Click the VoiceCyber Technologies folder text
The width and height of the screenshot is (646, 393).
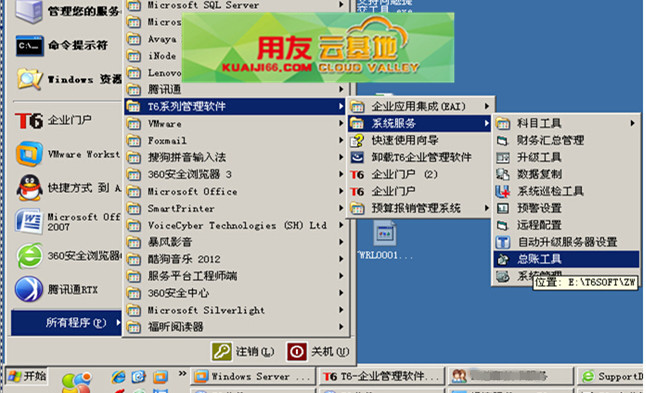tap(237, 226)
